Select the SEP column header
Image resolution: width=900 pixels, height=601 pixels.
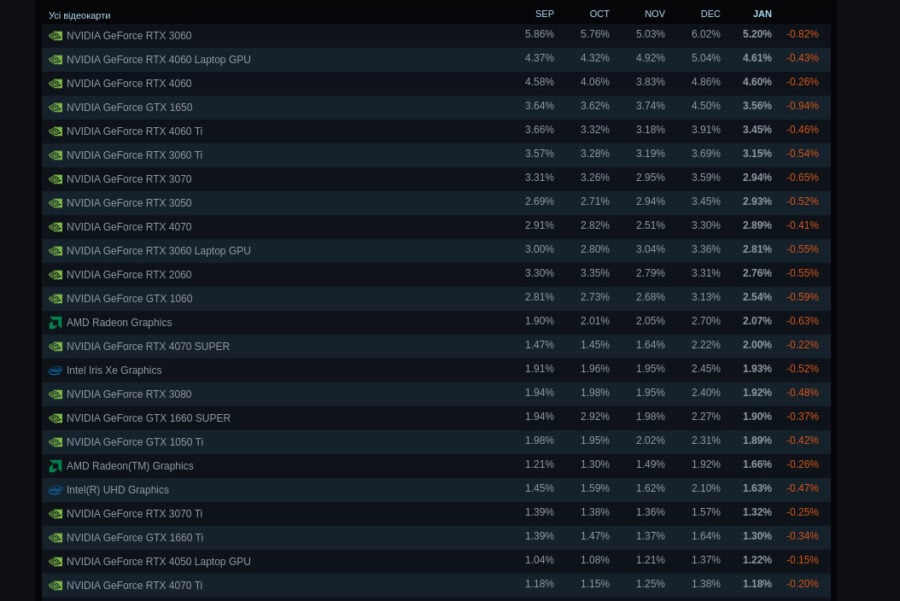point(544,14)
